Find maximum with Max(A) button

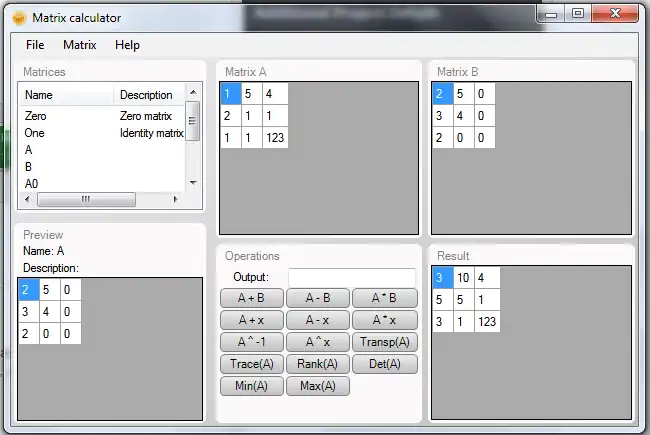tap(318, 386)
